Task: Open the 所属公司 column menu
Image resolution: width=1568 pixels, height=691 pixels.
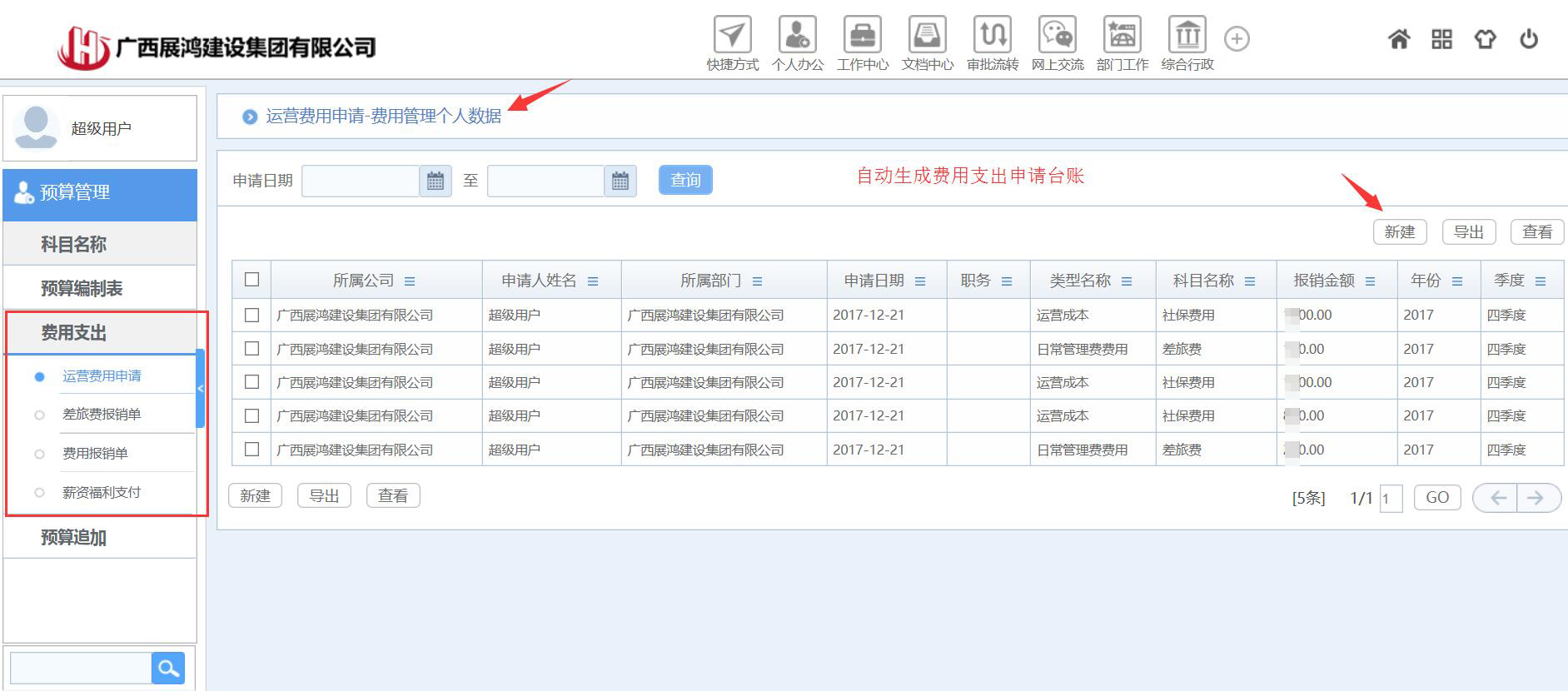Action: (x=410, y=281)
